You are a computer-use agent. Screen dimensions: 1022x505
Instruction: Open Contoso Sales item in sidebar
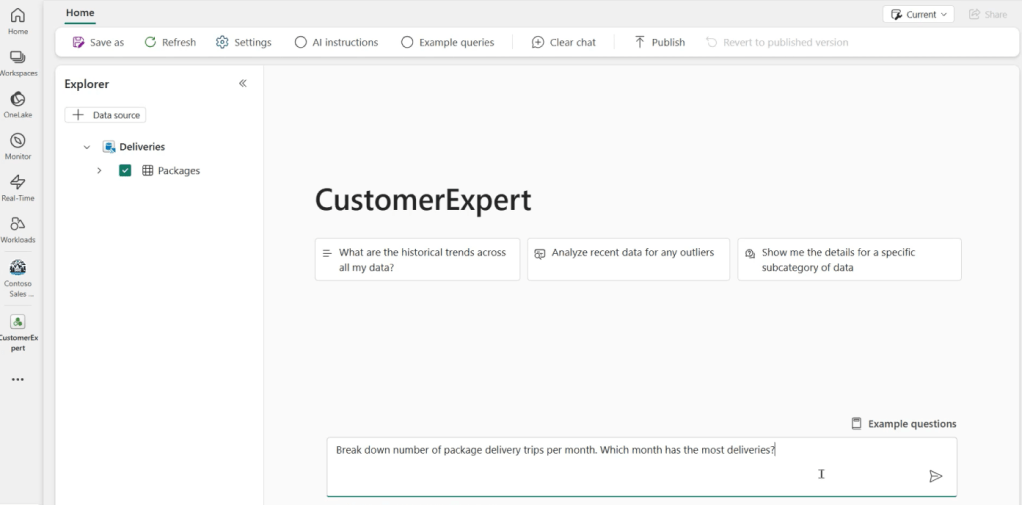coord(17,273)
